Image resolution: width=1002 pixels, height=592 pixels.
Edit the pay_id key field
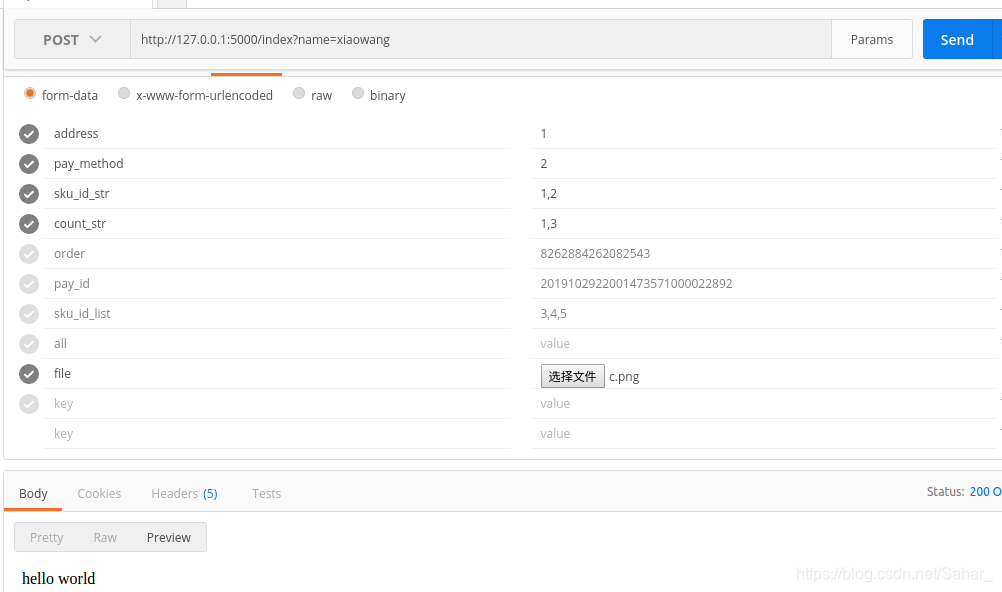277,284
